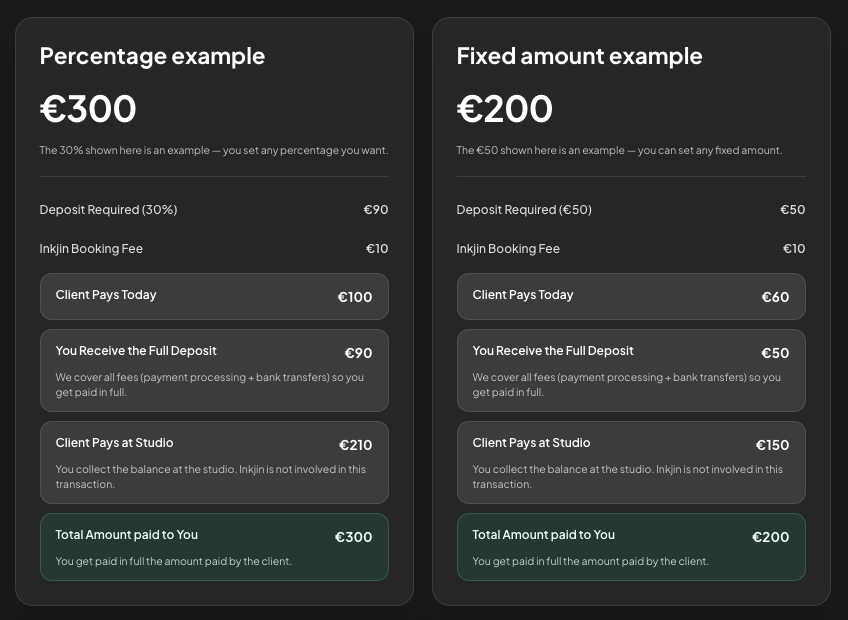Image resolution: width=848 pixels, height=620 pixels.
Task: Click the Deposit Required (€50) row
Action: tap(631, 209)
